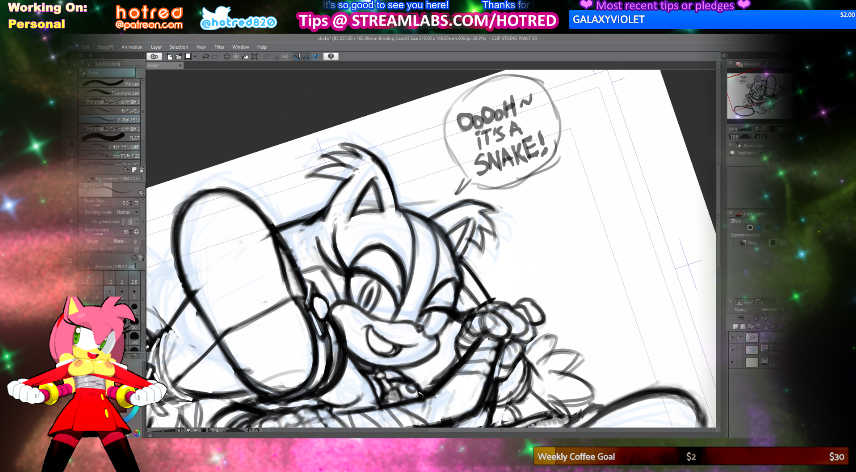Click the Save toolbar icon
The width and height of the screenshot is (856, 472).
pos(188,57)
